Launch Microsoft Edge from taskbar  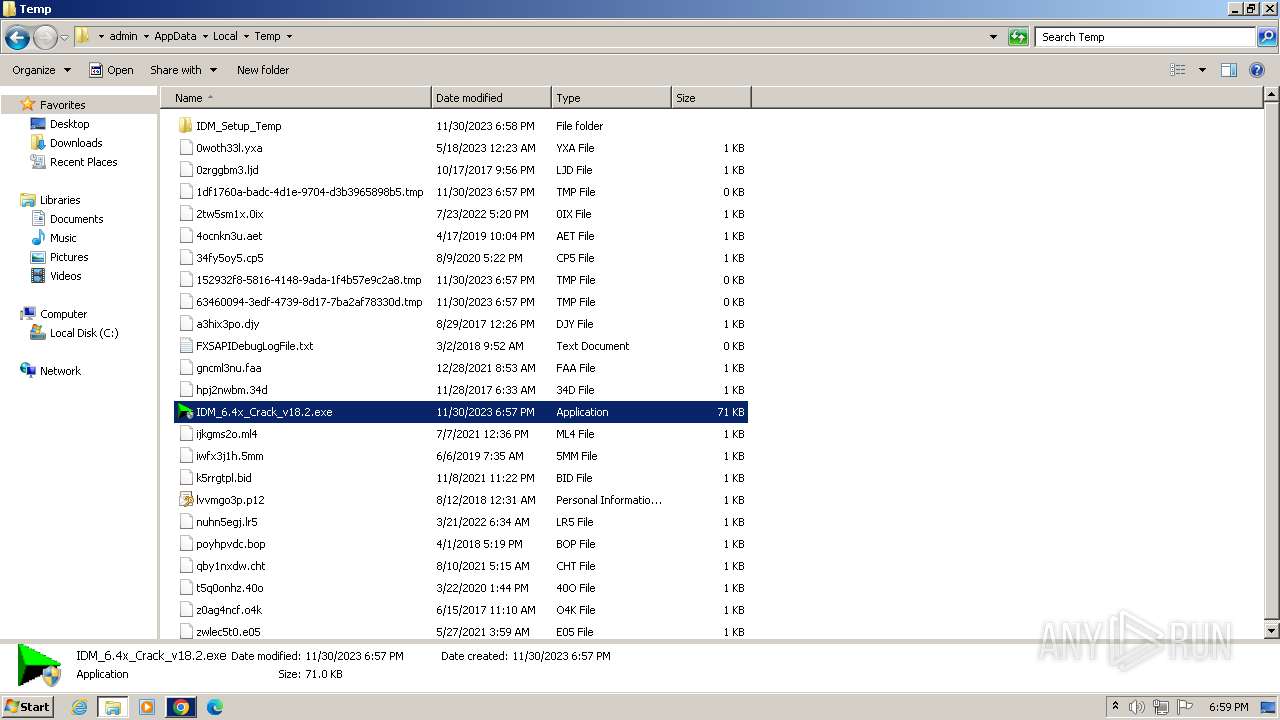[x=215, y=707]
